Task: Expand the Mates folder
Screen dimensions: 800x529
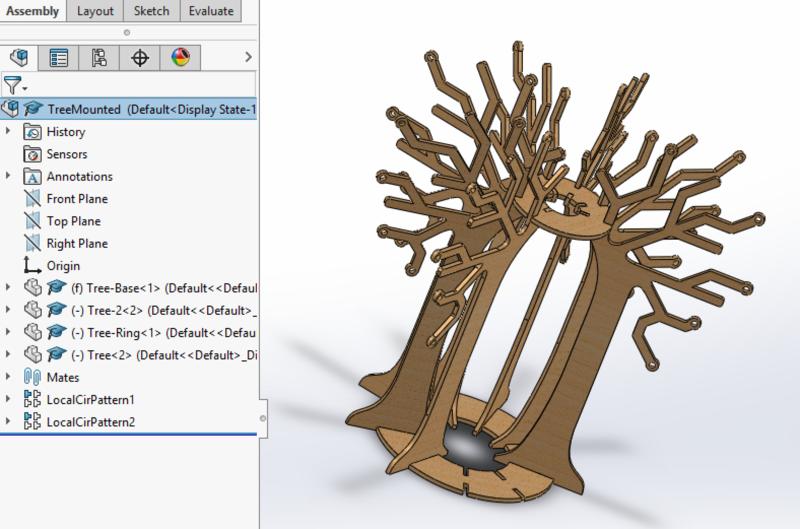Action: coord(8,376)
